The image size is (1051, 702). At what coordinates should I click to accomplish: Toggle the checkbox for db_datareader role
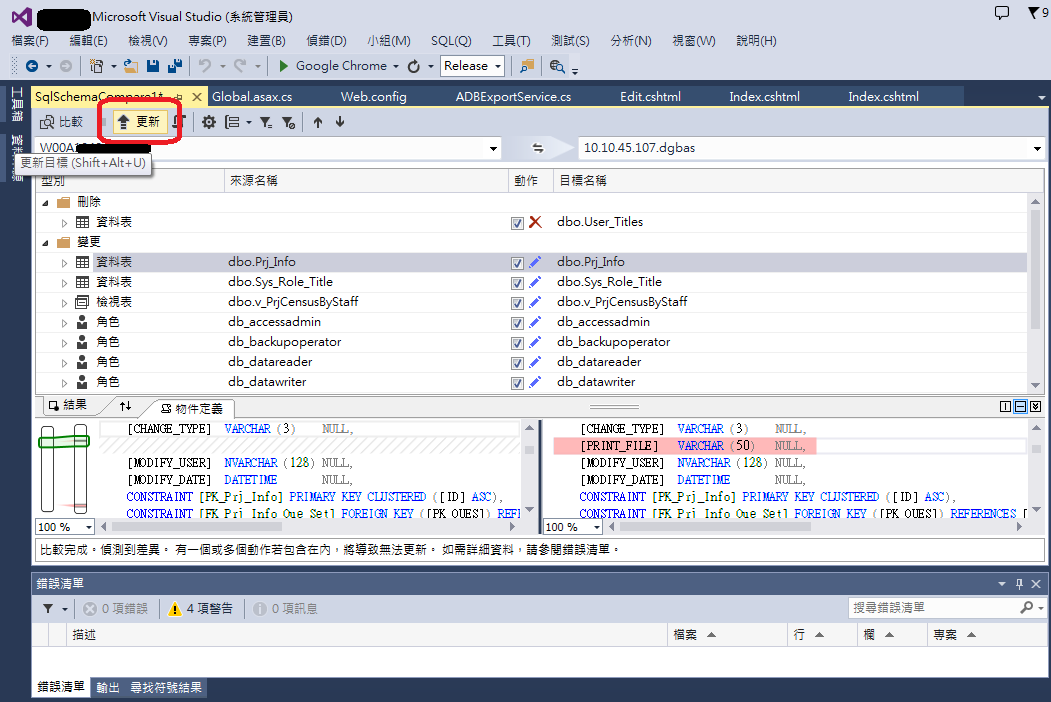[x=515, y=362]
